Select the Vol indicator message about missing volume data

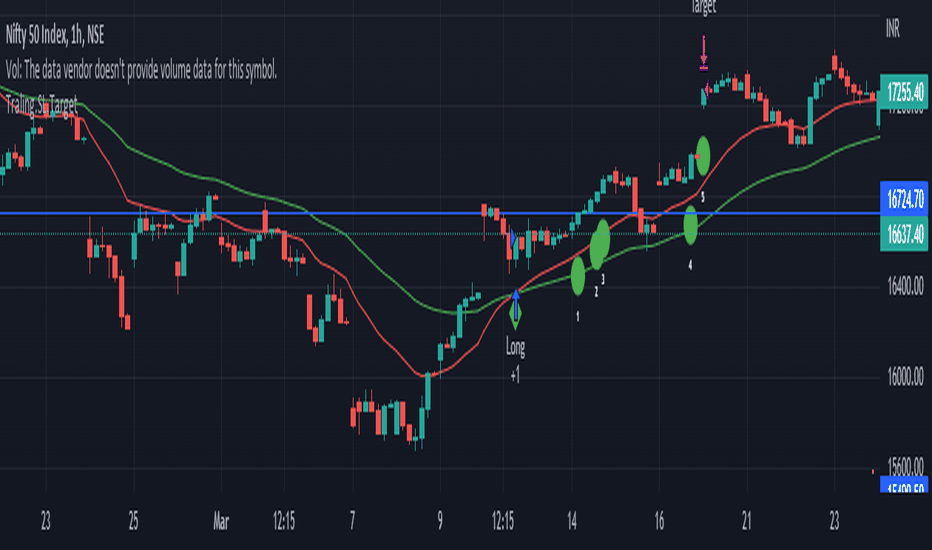click(141, 70)
